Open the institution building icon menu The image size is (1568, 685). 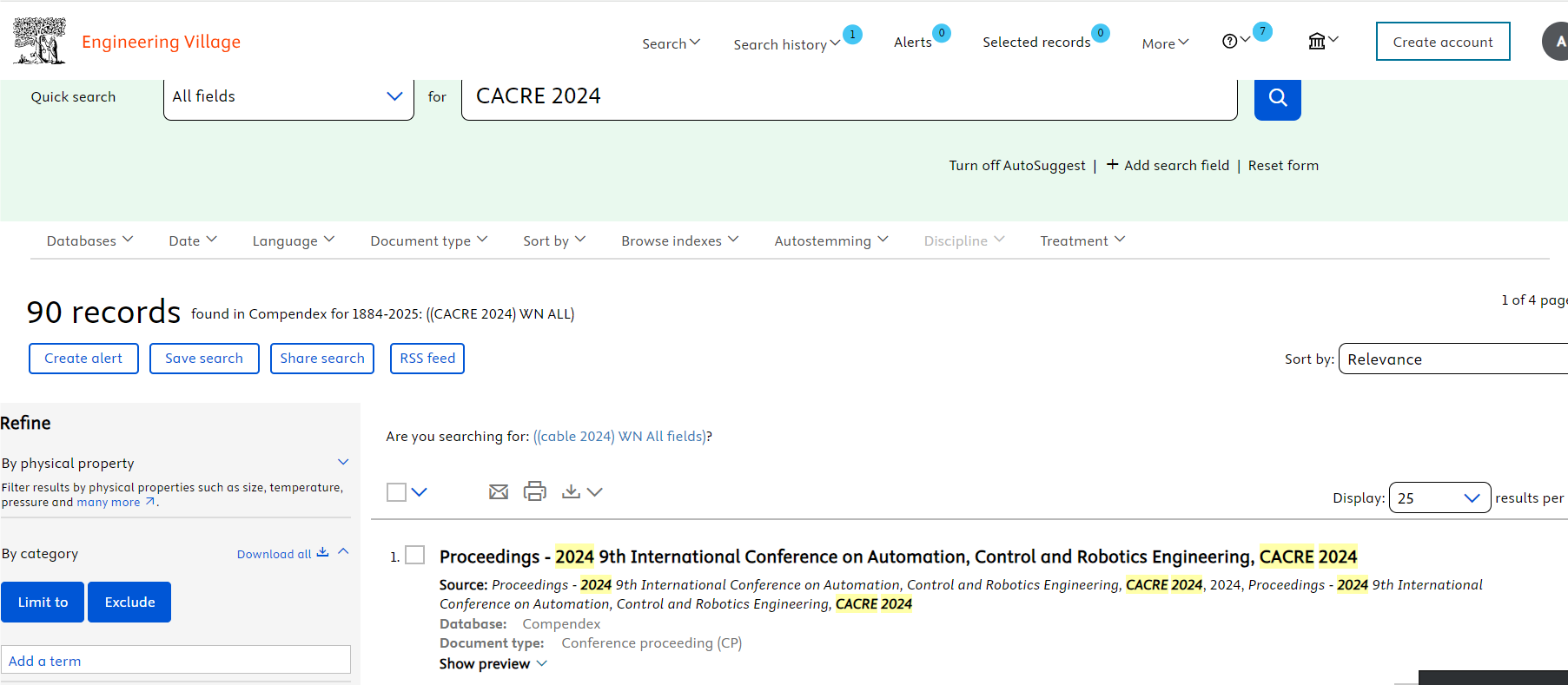click(x=1317, y=41)
